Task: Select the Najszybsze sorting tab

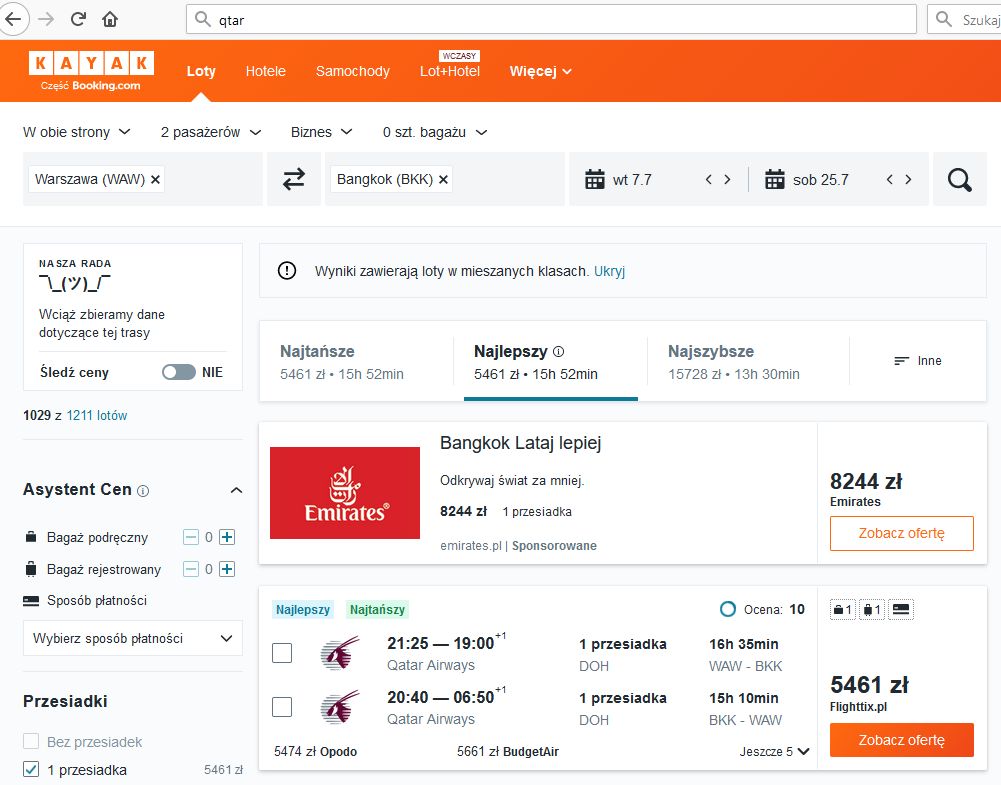Action: click(x=748, y=361)
